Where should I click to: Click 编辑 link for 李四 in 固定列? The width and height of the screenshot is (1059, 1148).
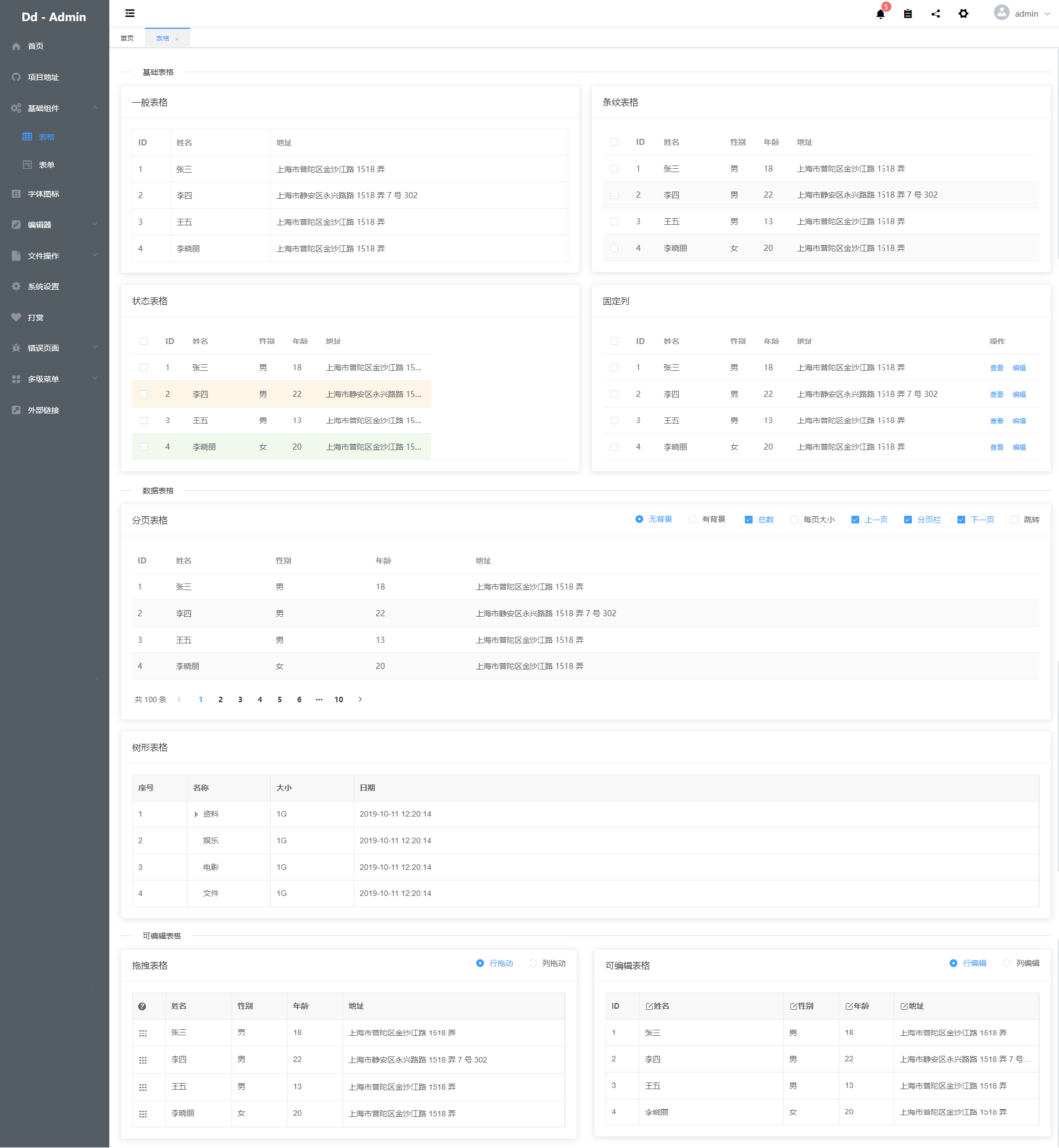click(x=1019, y=395)
